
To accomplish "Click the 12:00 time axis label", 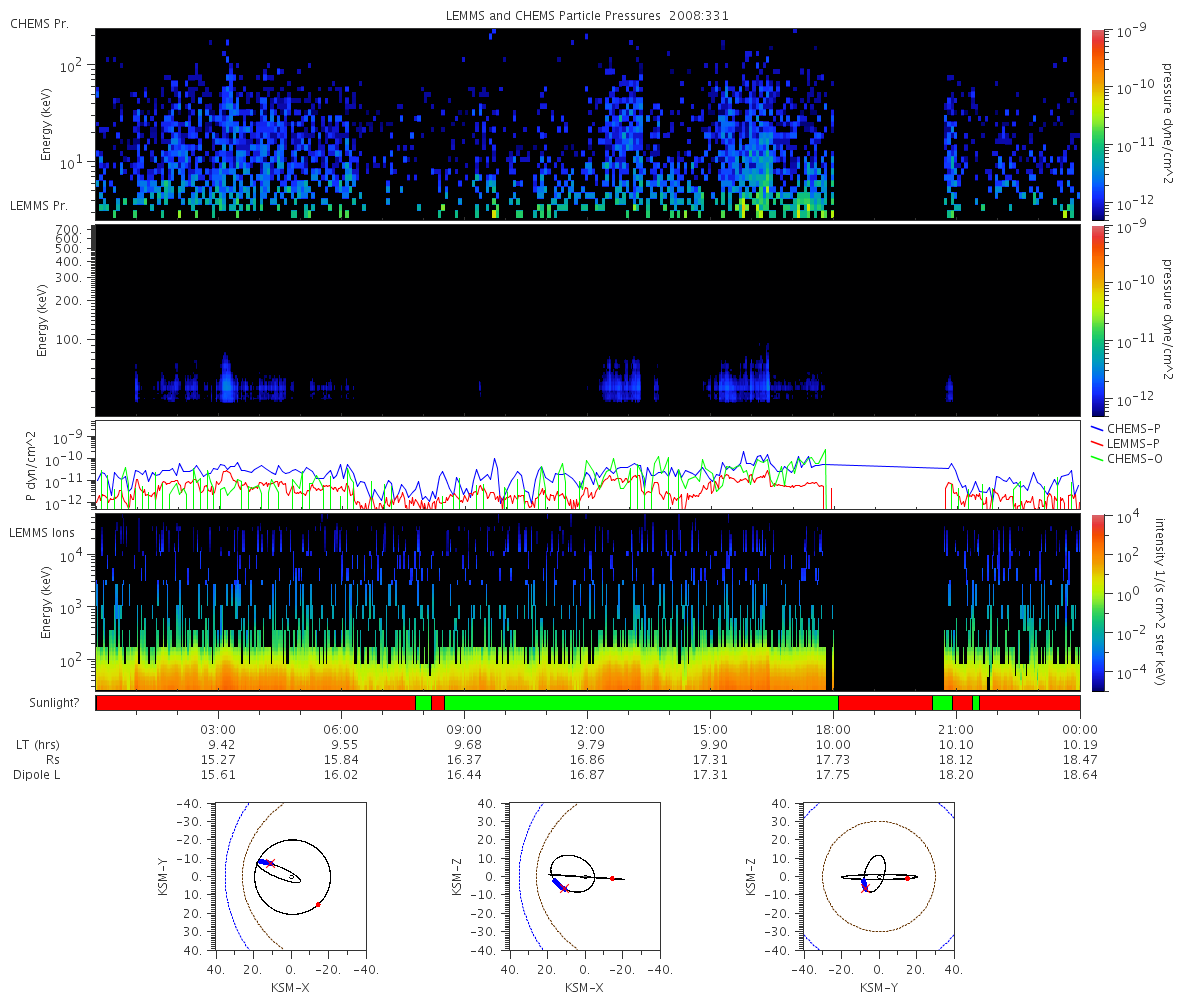I will tap(587, 728).
